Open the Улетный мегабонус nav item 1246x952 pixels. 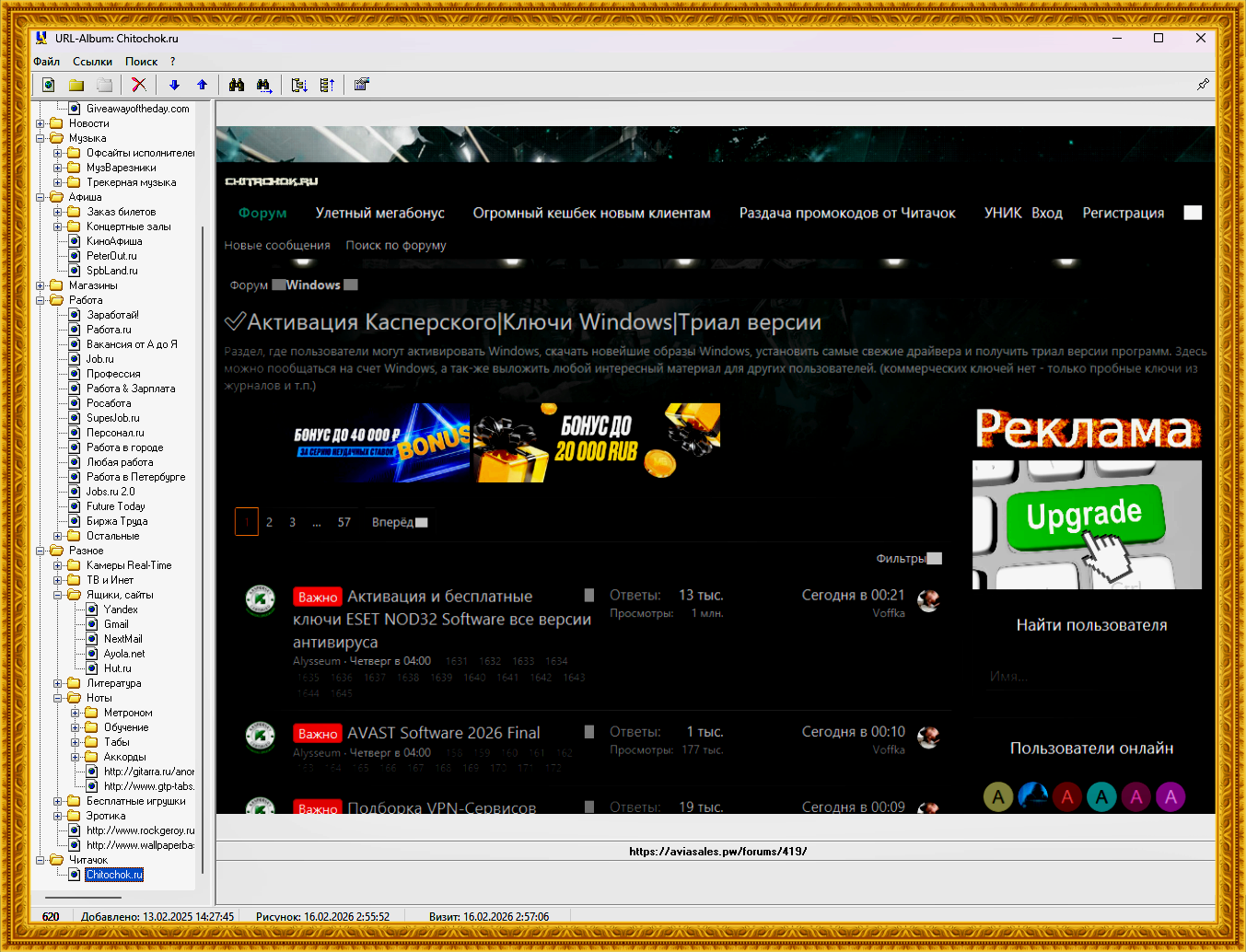pyautogui.click(x=379, y=213)
